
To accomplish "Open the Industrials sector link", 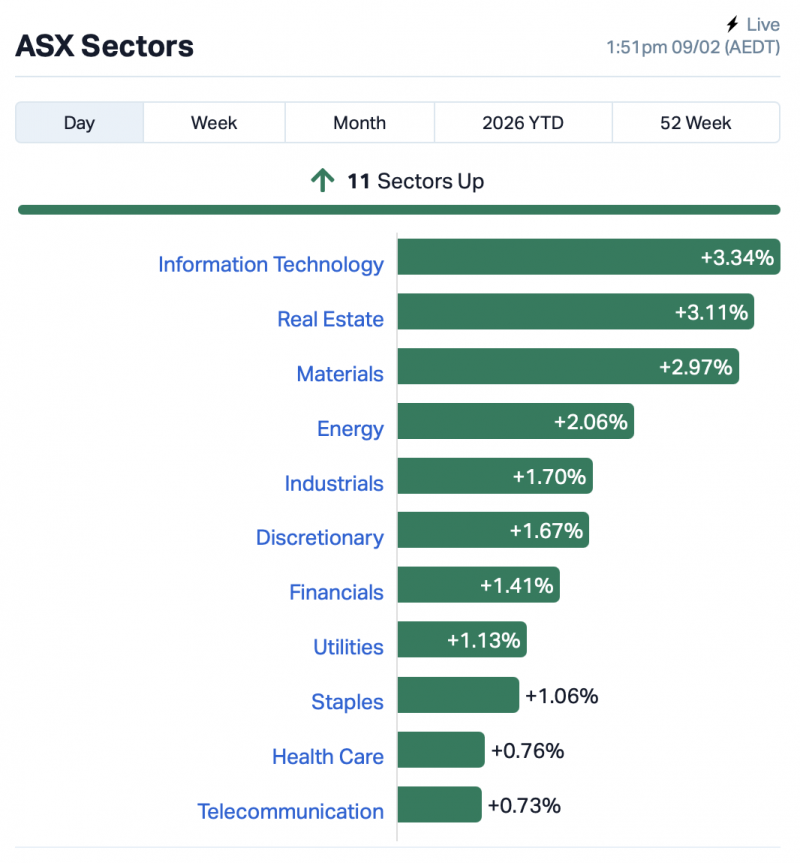I will [x=334, y=484].
